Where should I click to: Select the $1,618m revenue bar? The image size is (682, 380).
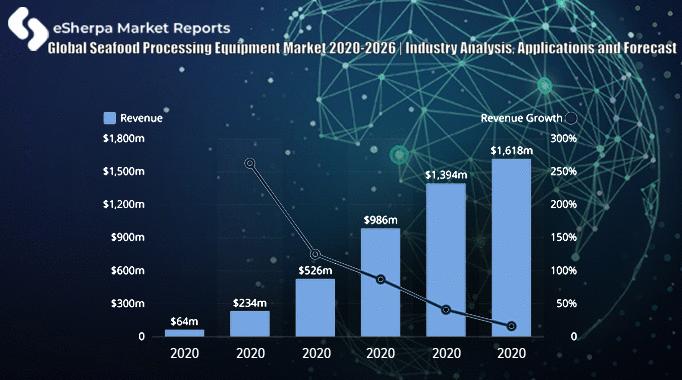[512, 248]
